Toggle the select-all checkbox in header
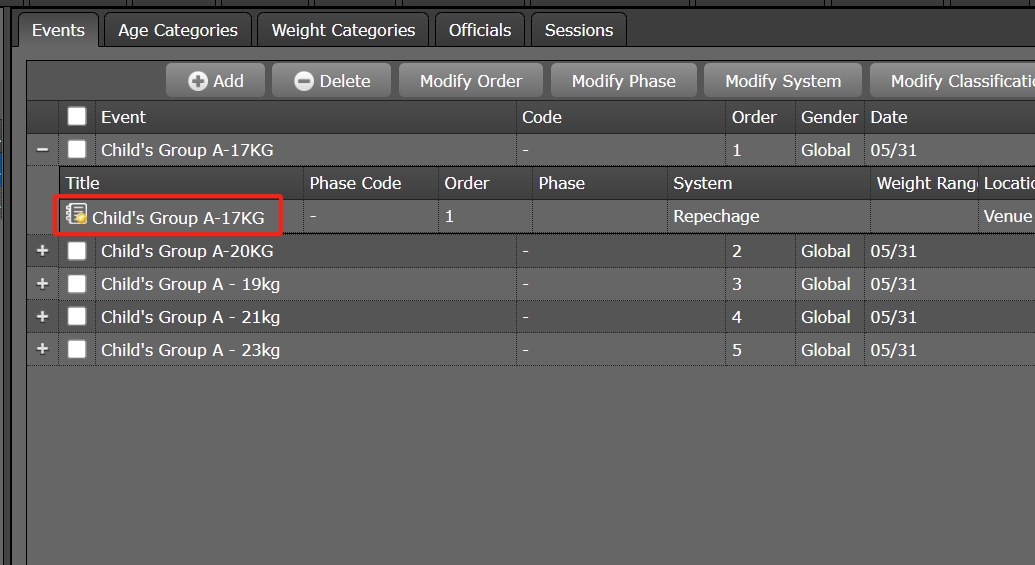 [x=77, y=117]
